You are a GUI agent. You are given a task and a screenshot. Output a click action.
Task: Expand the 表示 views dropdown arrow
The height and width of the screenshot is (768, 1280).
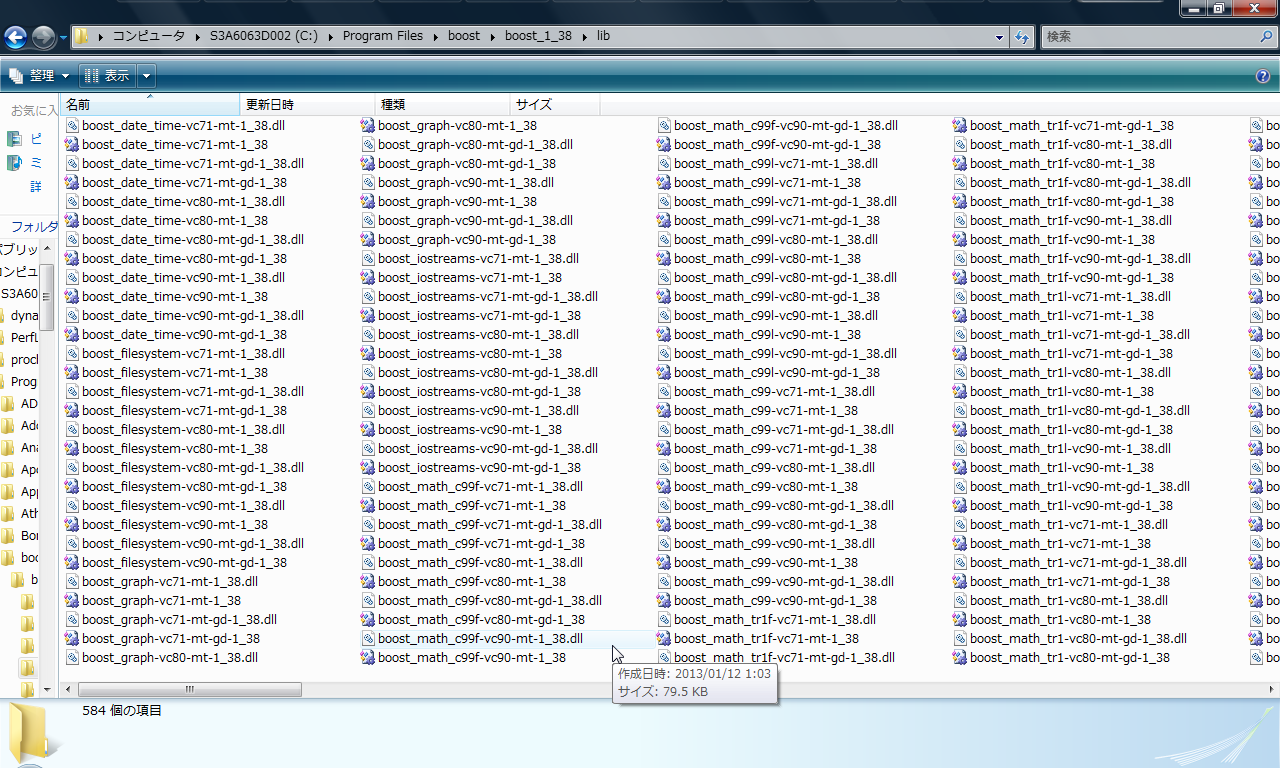point(147,76)
